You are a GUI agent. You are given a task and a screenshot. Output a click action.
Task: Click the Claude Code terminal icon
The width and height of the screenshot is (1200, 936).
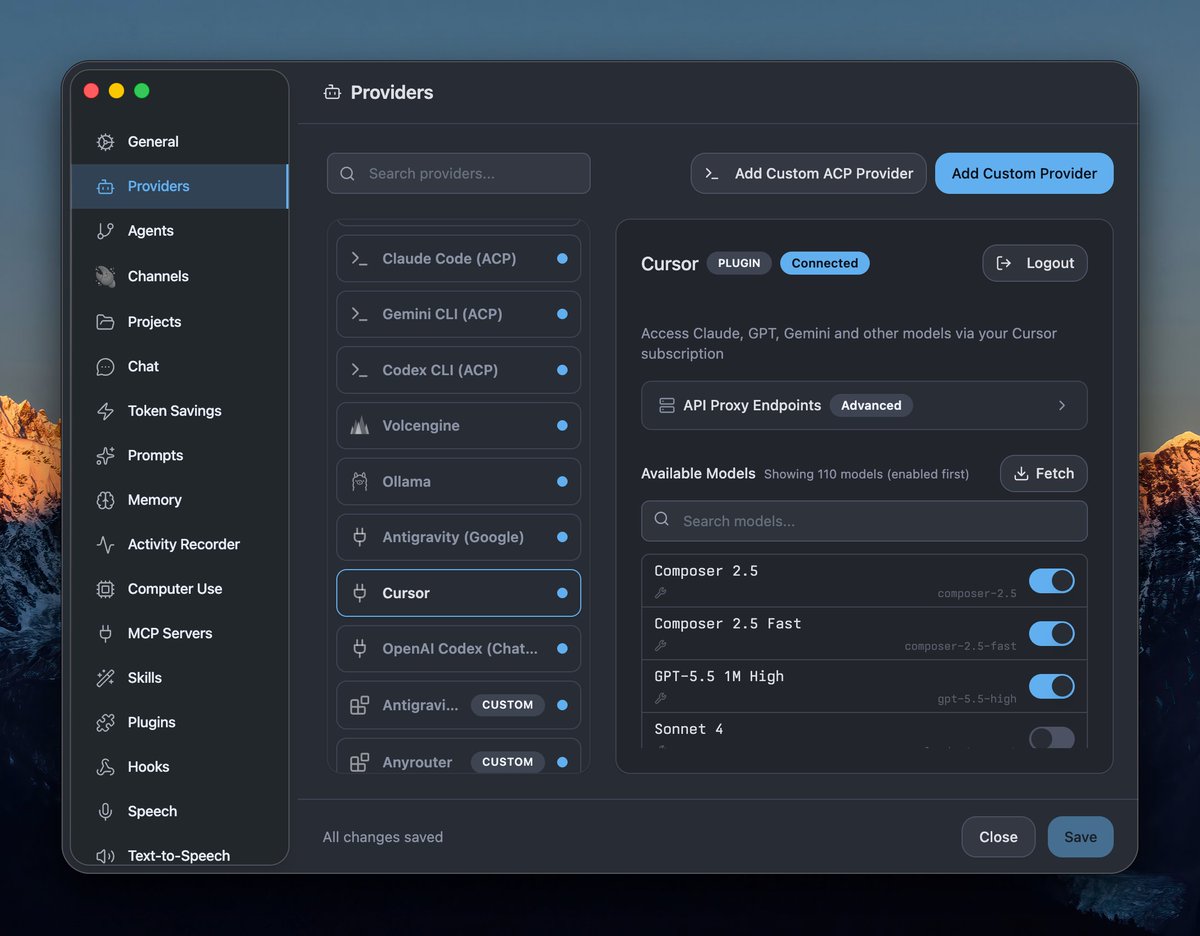(360, 258)
